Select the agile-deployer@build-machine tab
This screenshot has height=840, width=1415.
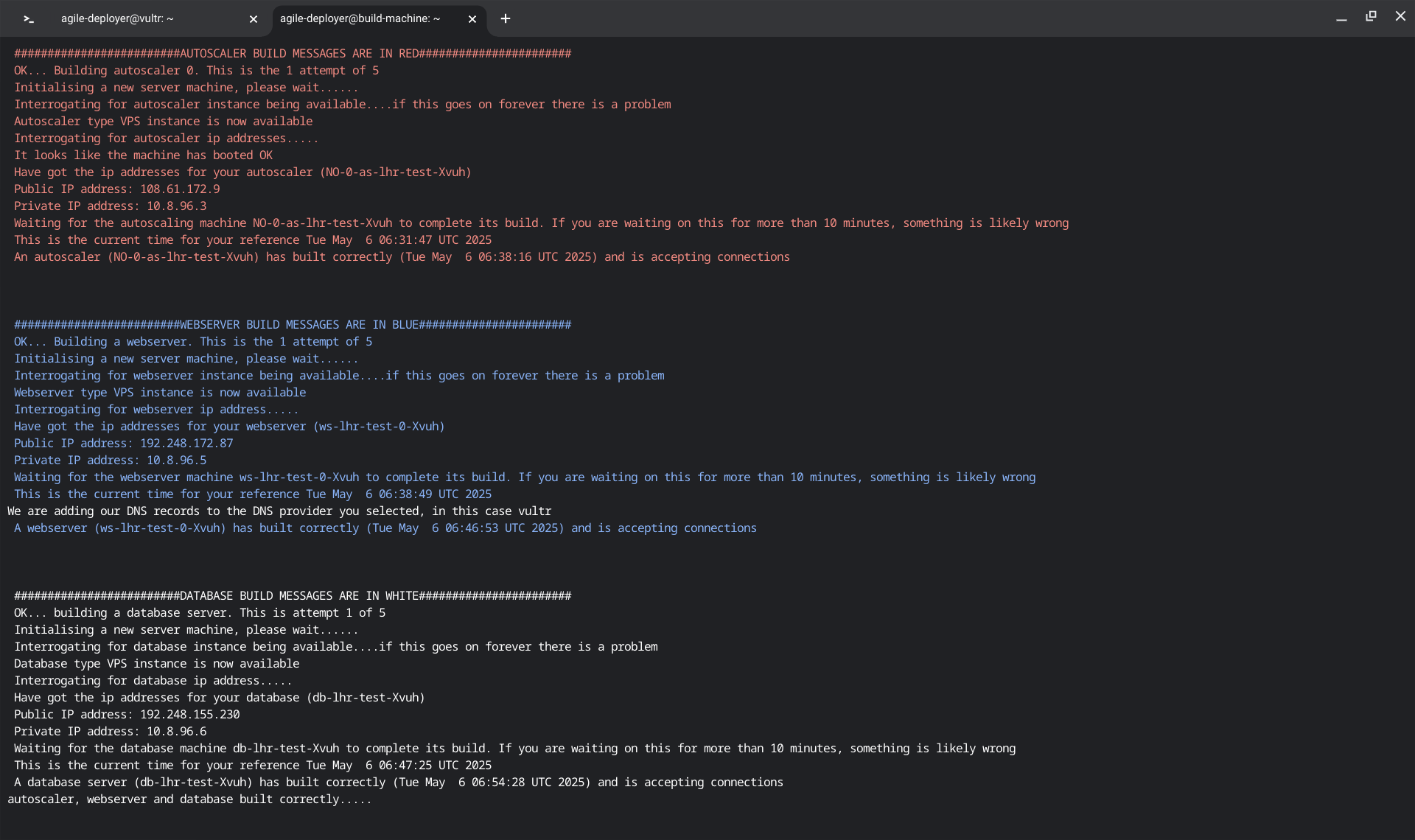(360, 19)
